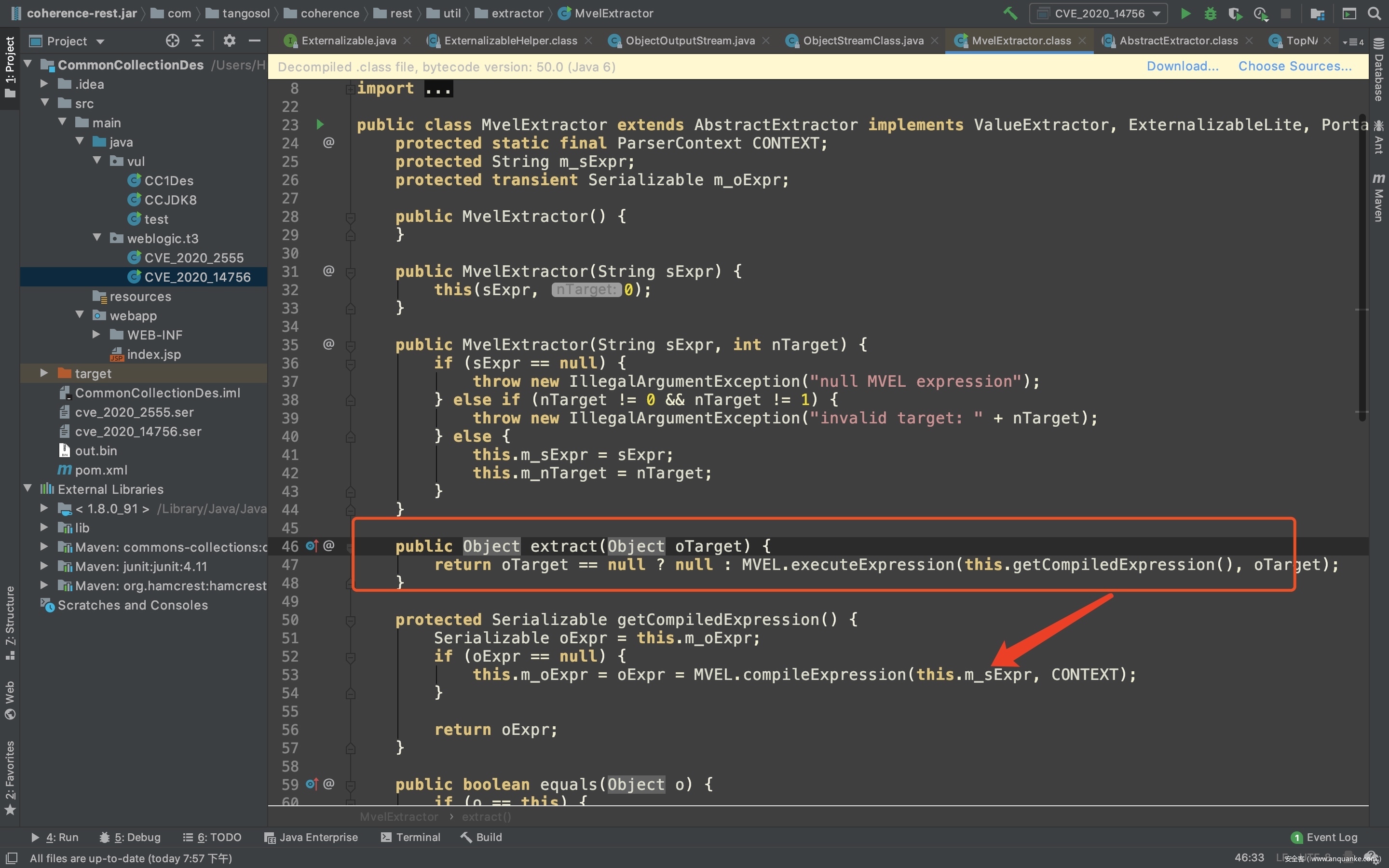Open Project panel settings gear
The height and width of the screenshot is (868, 1389).
(x=229, y=41)
